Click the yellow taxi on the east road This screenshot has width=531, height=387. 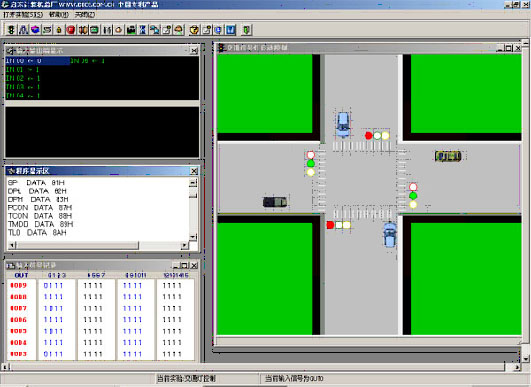(x=448, y=156)
